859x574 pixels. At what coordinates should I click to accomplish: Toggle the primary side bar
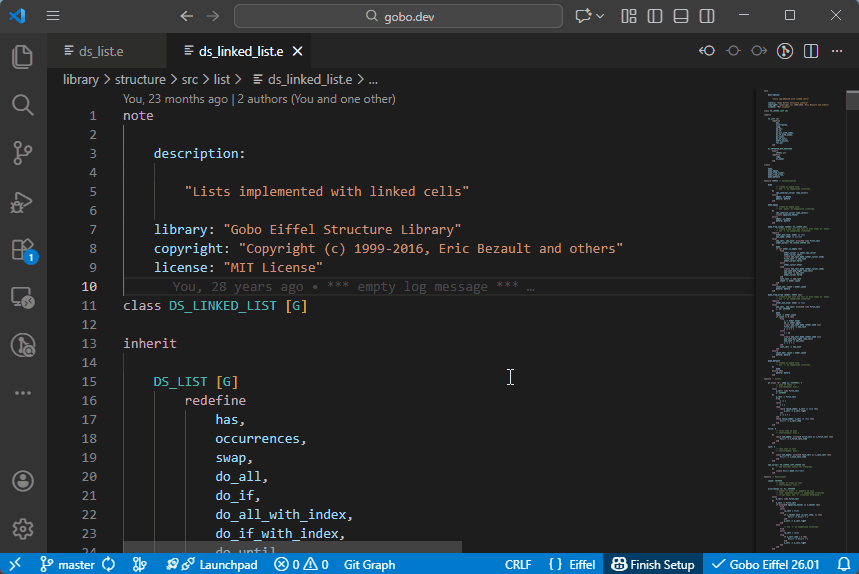point(655,16)
